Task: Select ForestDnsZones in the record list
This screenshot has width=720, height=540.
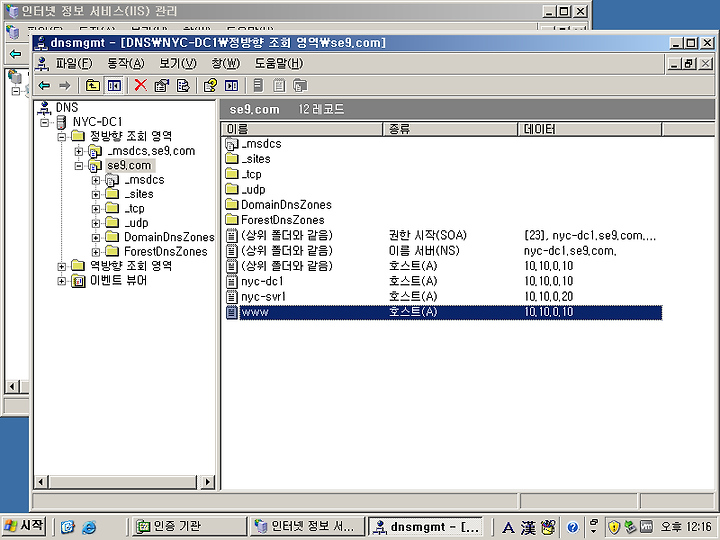Action: click(x=282, y=220)
